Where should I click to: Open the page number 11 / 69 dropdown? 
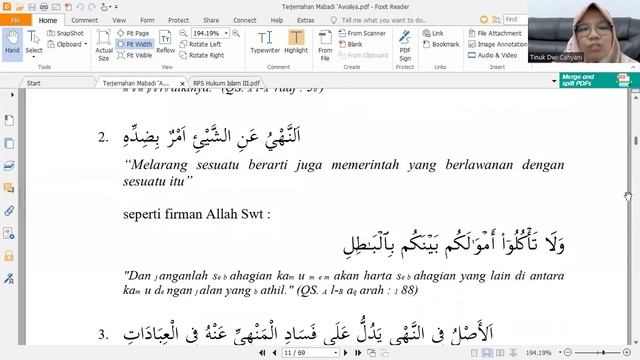pyautogui.click(x=336, y=353)
